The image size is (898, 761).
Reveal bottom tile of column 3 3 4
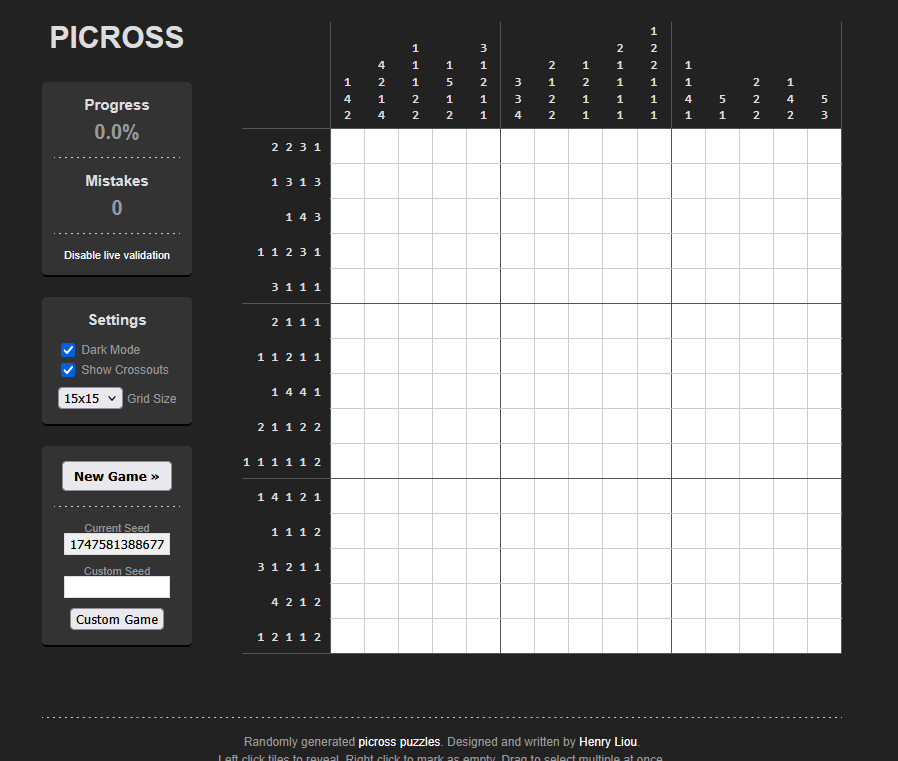(x=518, y=636)
